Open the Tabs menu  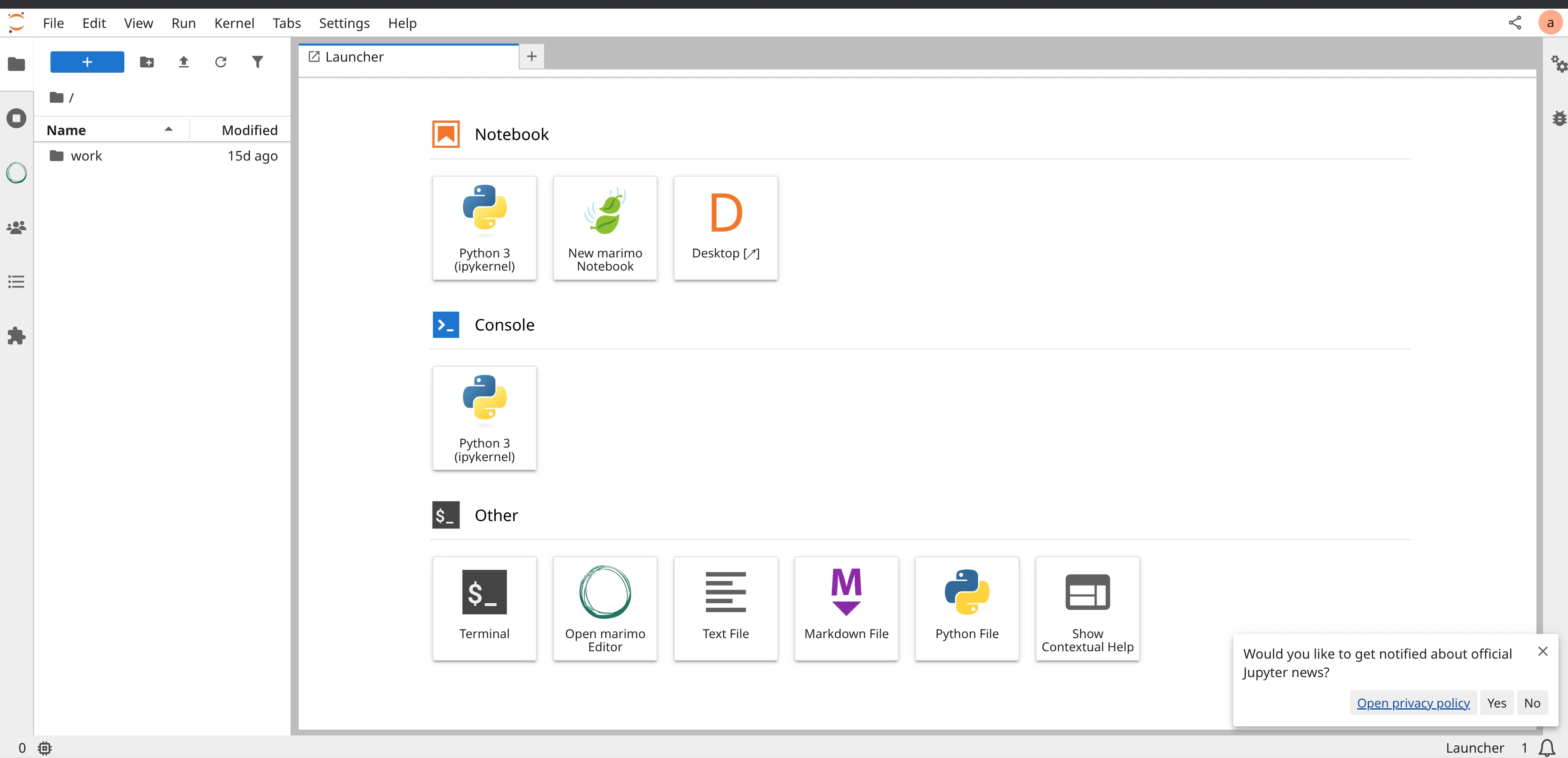pyautogui.click(x=286, y=23)
